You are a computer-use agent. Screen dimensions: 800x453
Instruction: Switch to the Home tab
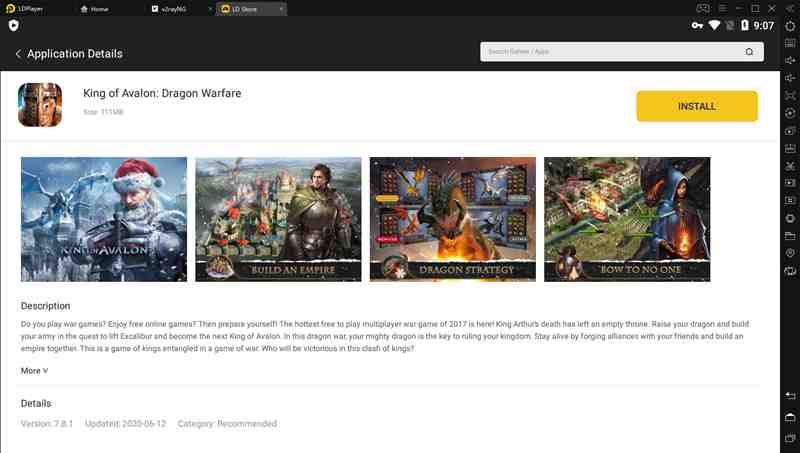pyautogui.click(x=95, y=9)
